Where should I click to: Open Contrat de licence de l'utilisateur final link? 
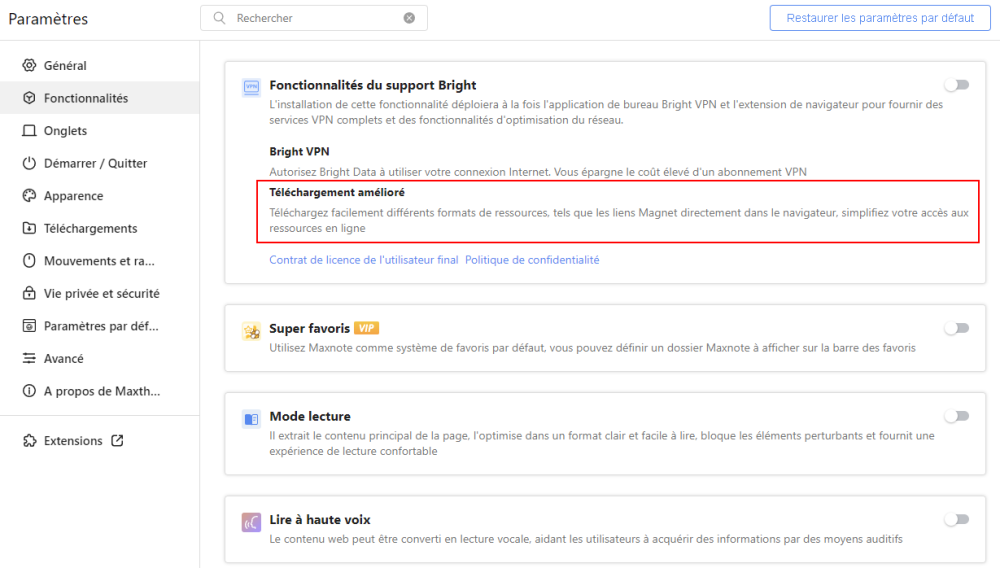363,260
